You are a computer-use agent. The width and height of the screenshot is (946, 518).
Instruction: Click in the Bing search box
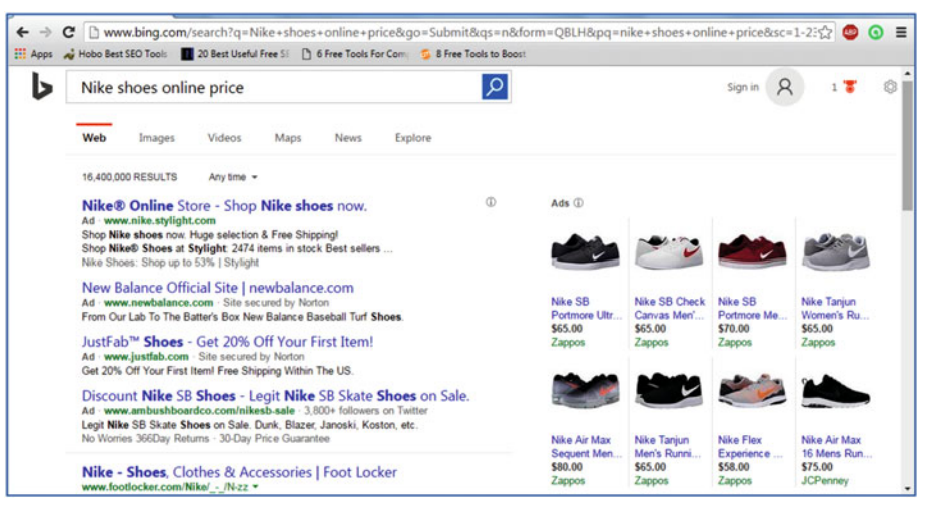pos(275,87)
